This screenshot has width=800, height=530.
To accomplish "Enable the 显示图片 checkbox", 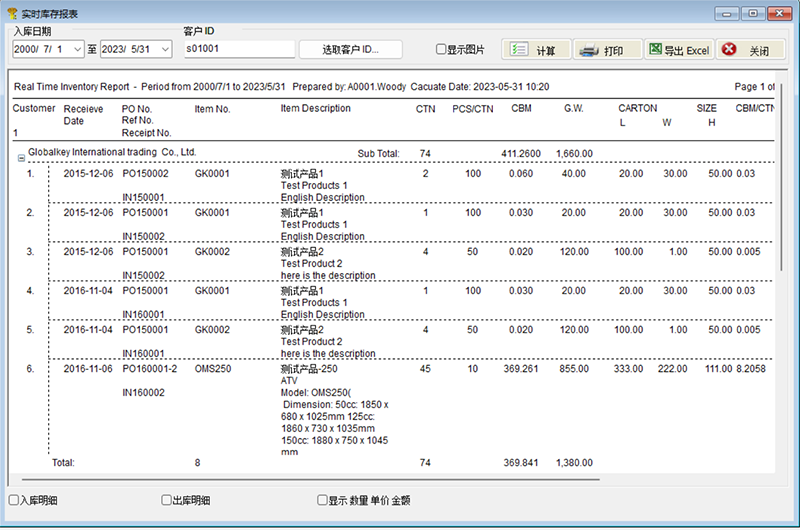I will point(442,49).
